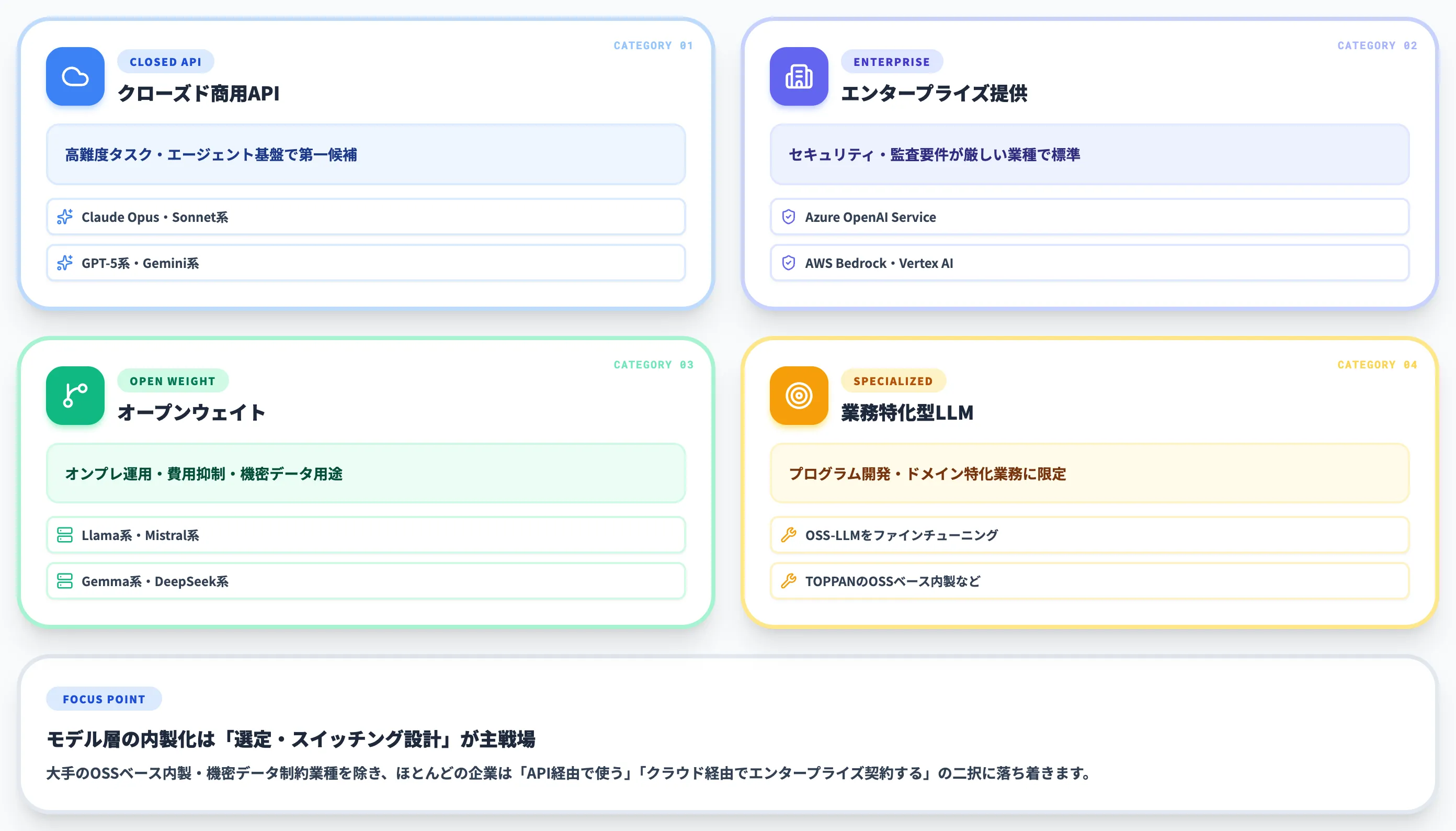Click the オンプレ運用・費用抑制・機密データ用途 banner
This screenshot has height=831, width=1456.
[366, 474]
